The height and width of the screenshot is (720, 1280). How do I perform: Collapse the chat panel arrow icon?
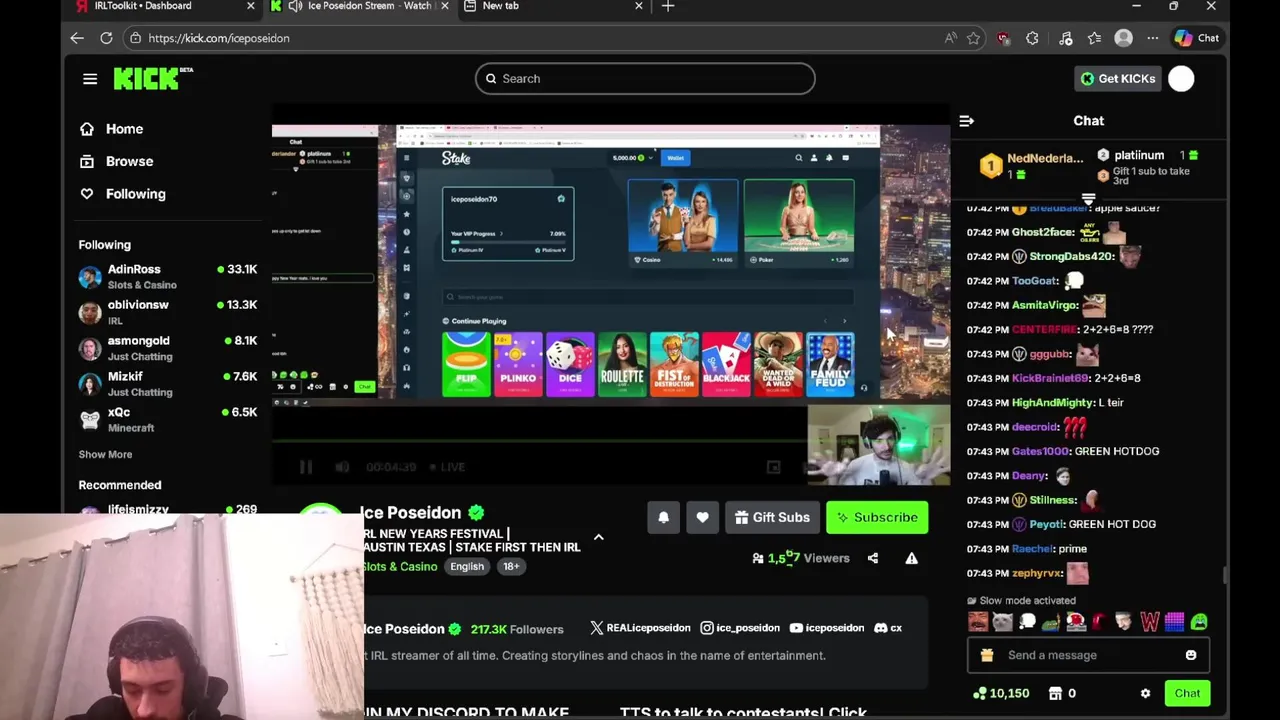coord(966,121)
